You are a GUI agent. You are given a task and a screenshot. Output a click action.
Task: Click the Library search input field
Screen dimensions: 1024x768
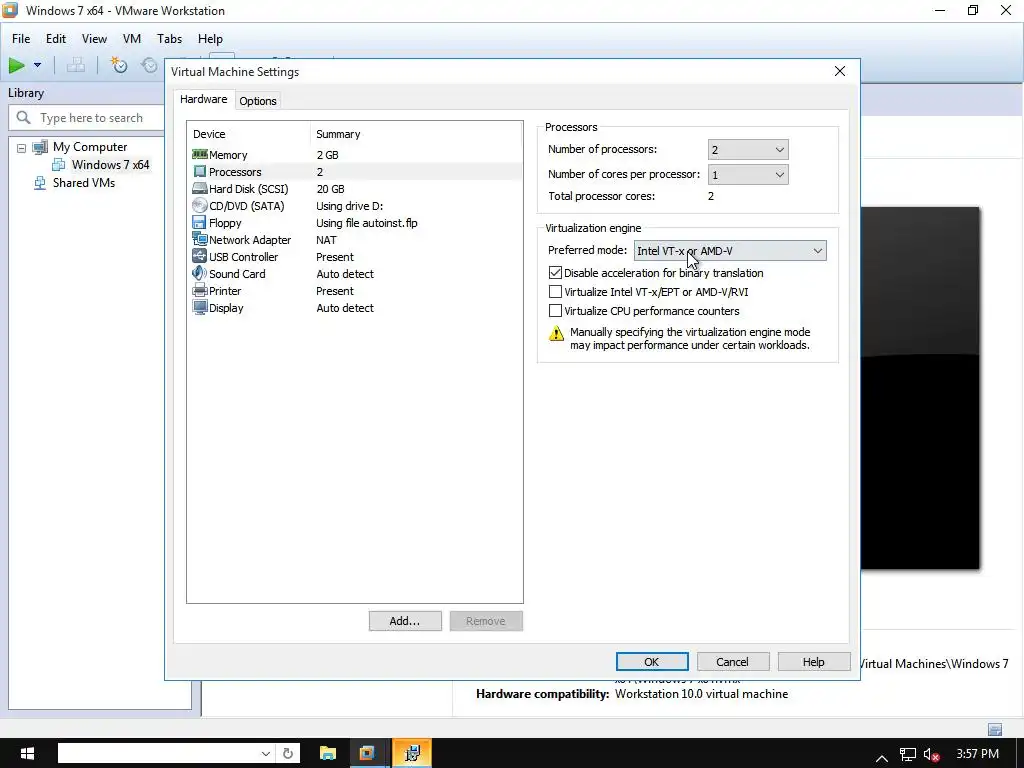tap(91, 118)
